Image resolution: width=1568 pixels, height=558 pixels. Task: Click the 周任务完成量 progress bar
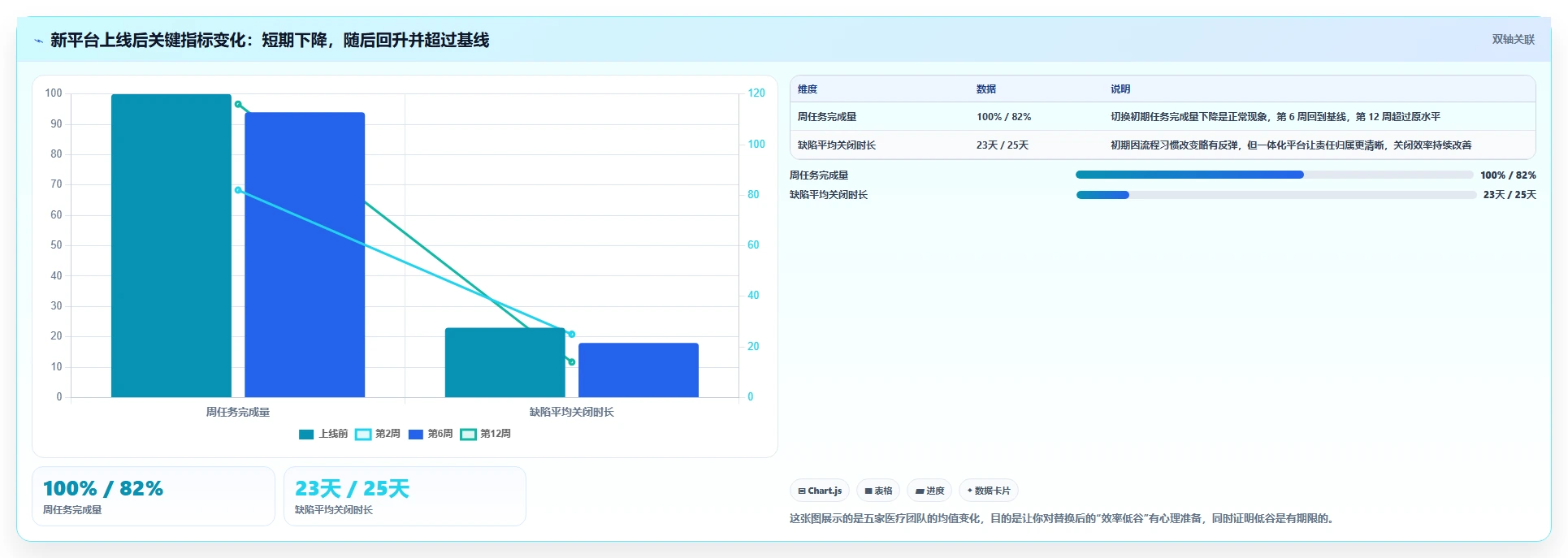pos(1274,175)
